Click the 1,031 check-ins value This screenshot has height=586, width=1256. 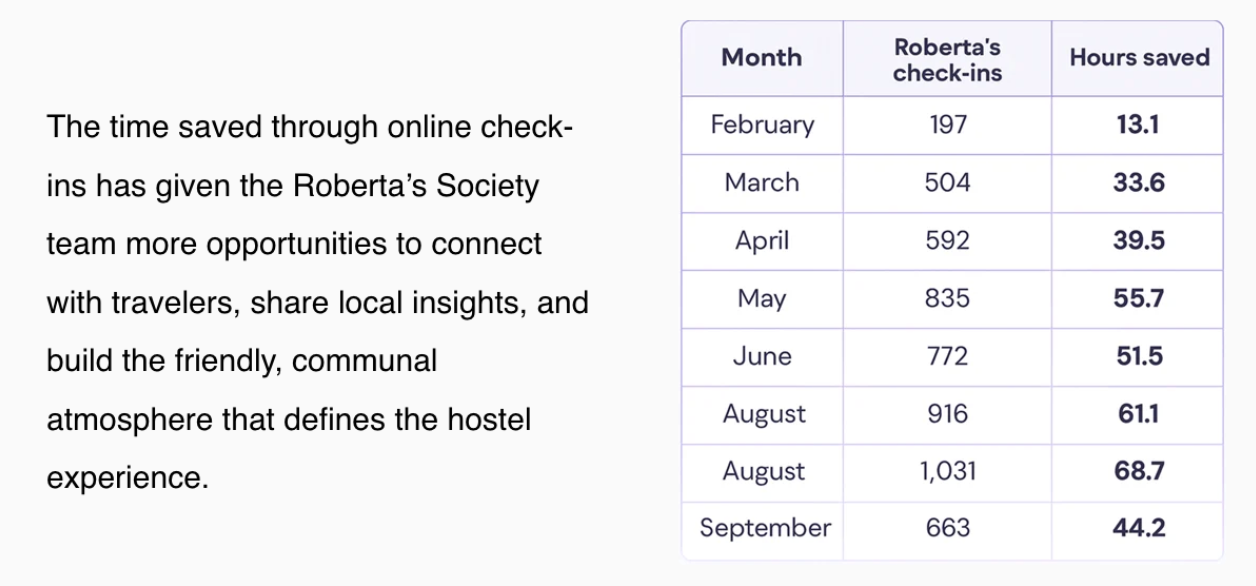(946, 471)
